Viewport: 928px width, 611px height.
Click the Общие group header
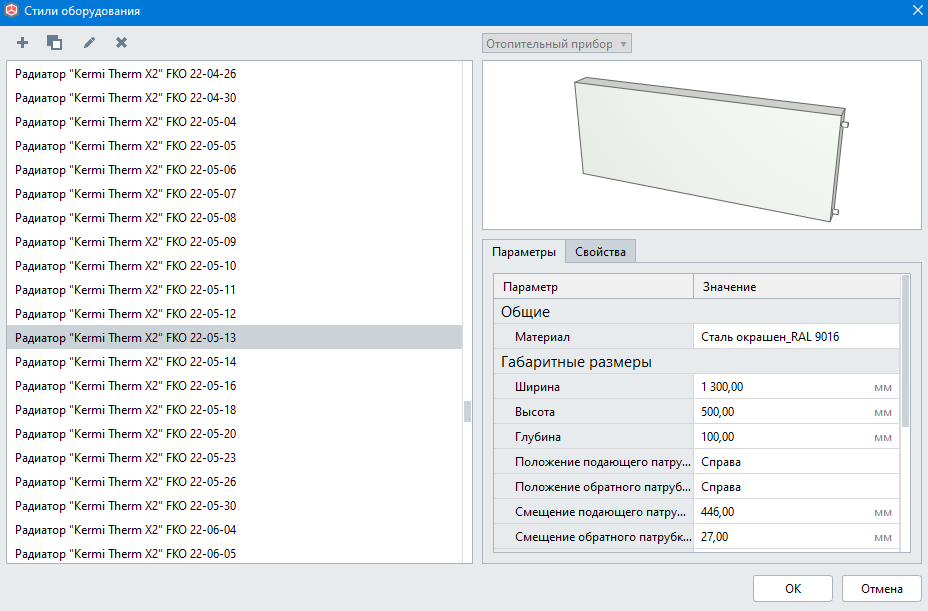pos(697,311)
